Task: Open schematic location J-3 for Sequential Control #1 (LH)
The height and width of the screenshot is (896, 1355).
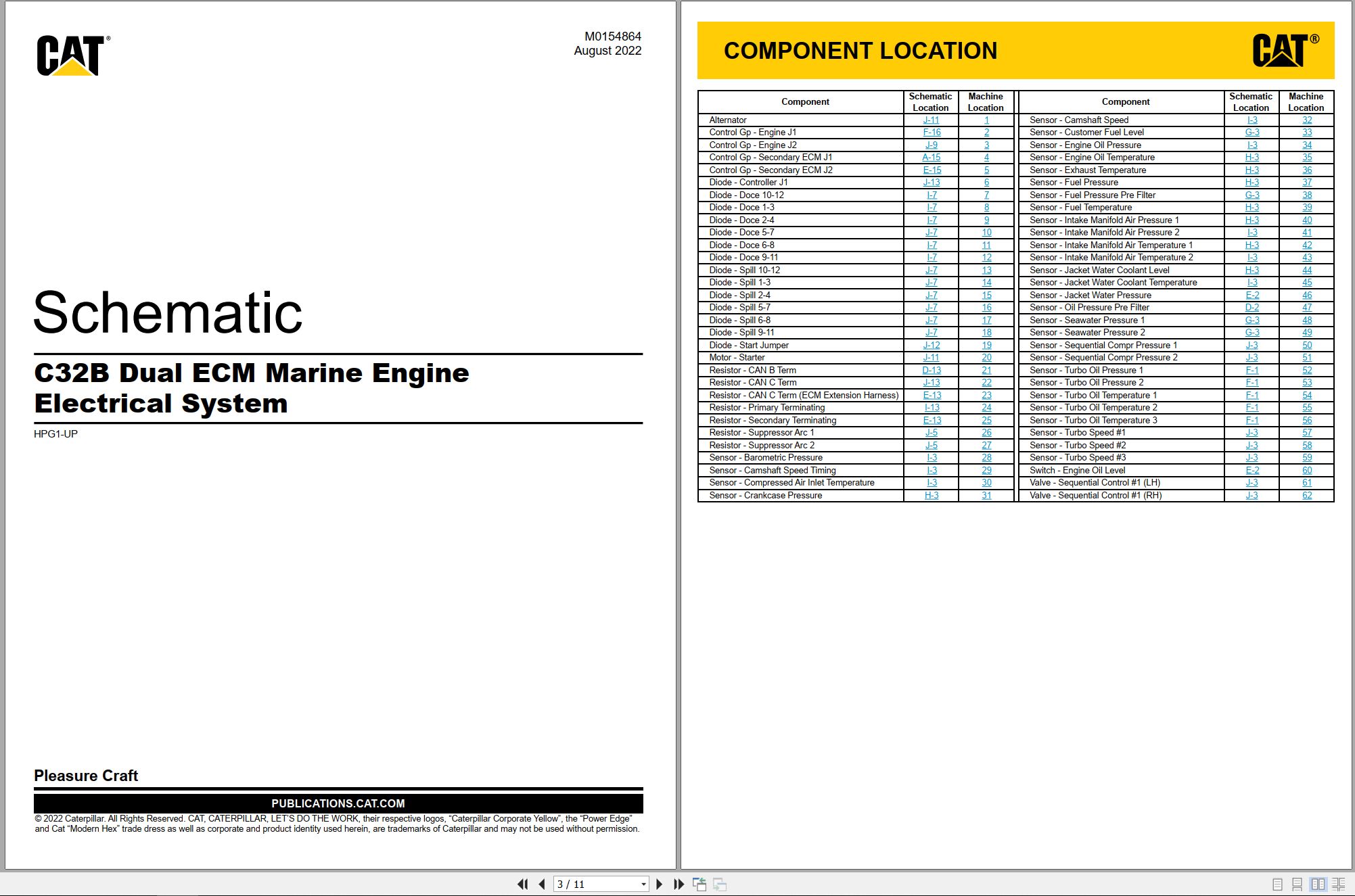Action: click(1252, 483)
